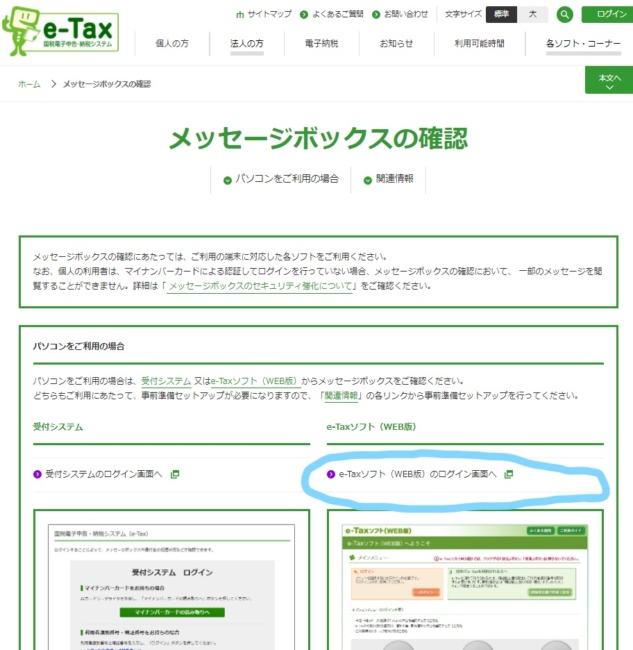Click purple arrow icon before 受付システムのログイン画面へ
633x650 pixels.
[37, 474]
